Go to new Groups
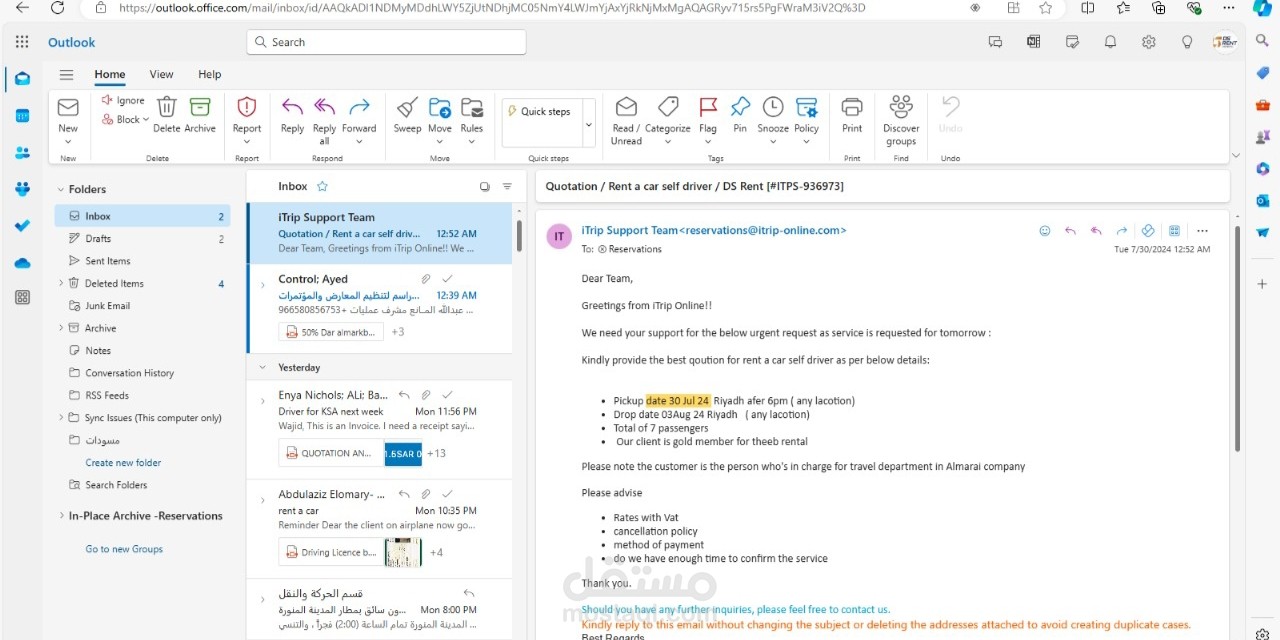The width and height of the screenshot is (1280, 640). 123,548
